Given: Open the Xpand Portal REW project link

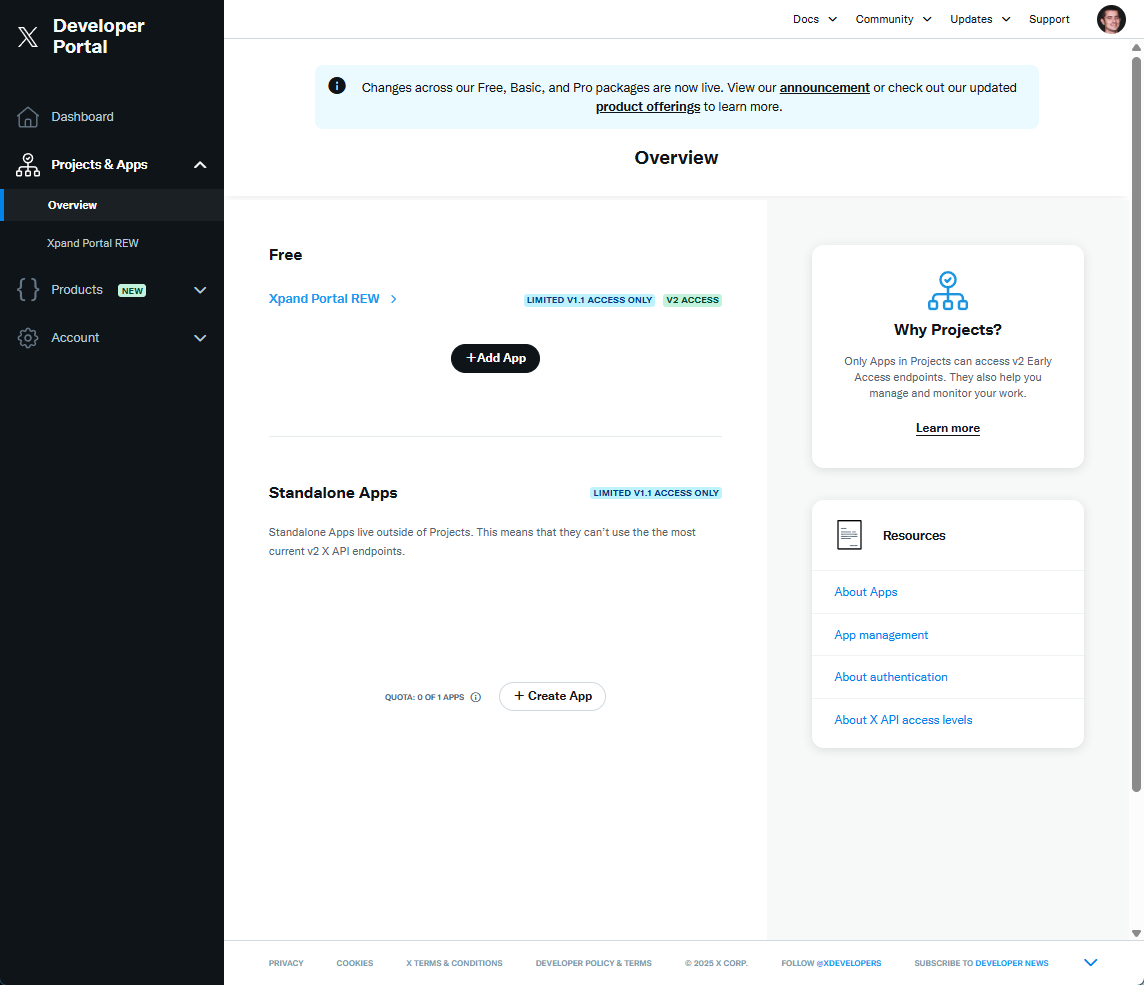Looking at the screenshot, I should click(x=324, y=298).
